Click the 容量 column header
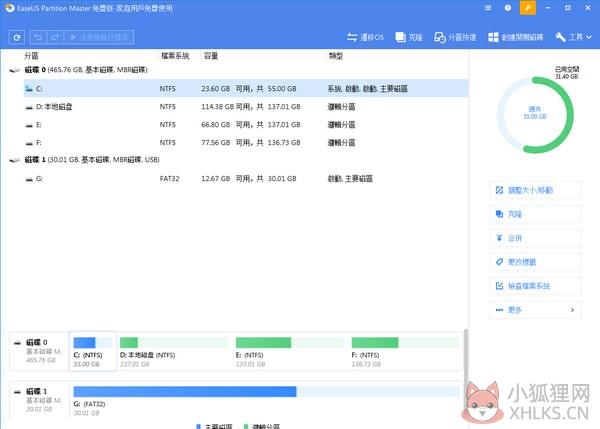600x429 pixels. [x=211, y=56]
